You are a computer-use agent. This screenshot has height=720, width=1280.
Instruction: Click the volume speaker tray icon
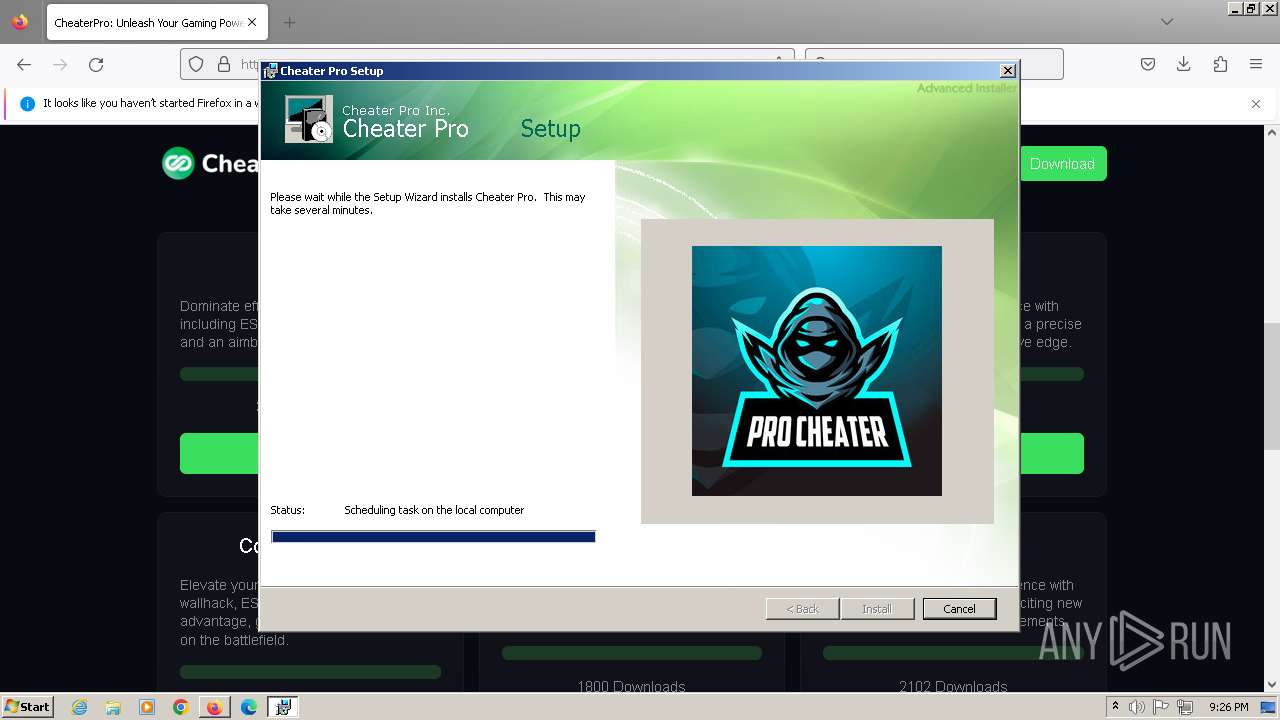click(x=1138, y=707)
